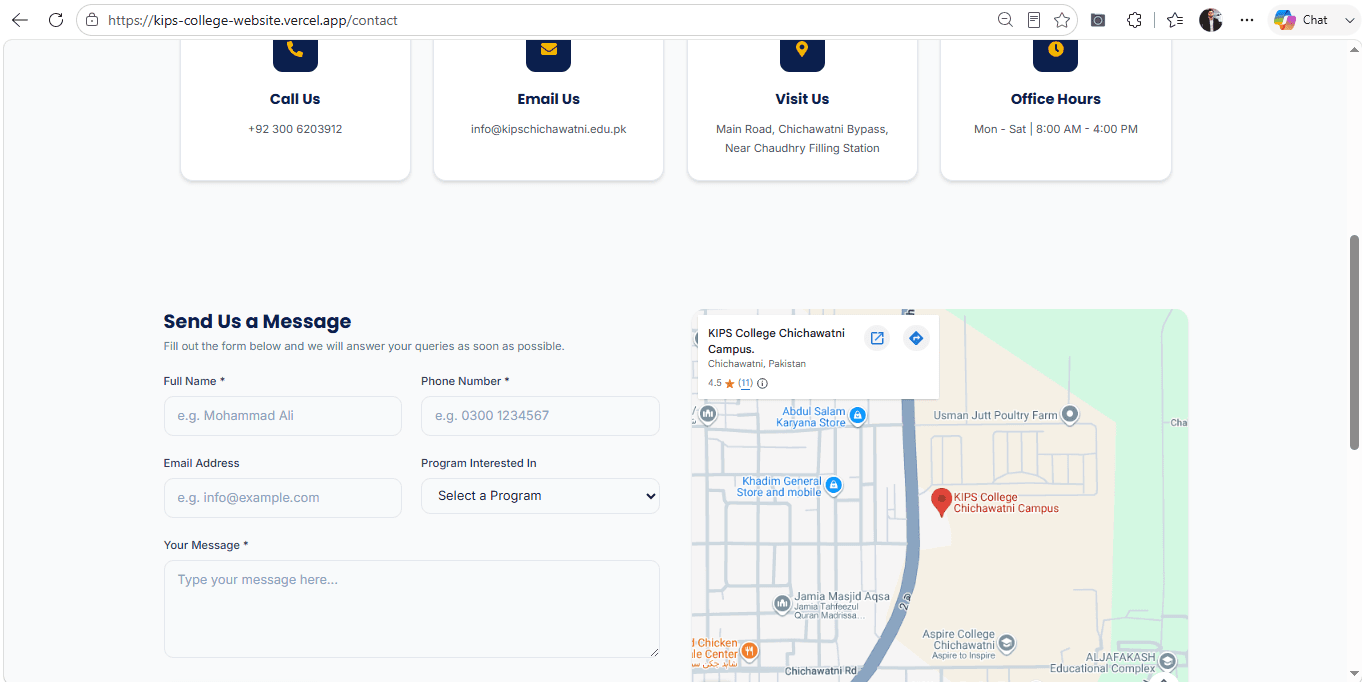Open the Copilot Chat button
1362x682 pixels.
tap(1301, 20)
